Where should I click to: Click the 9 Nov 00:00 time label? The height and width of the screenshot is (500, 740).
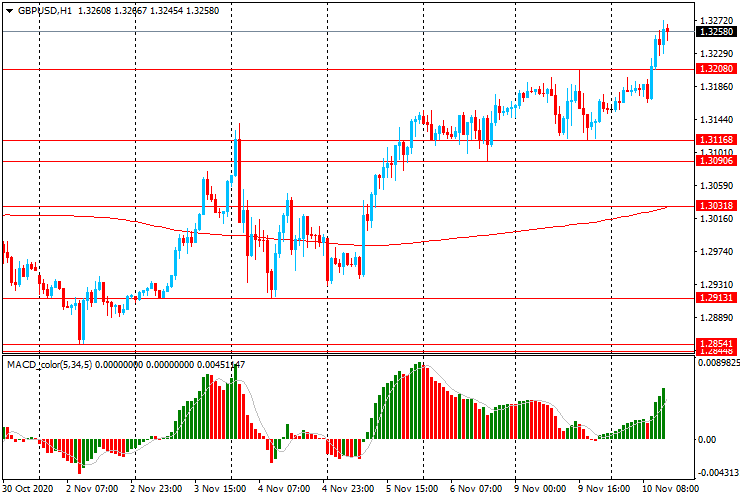540,488
